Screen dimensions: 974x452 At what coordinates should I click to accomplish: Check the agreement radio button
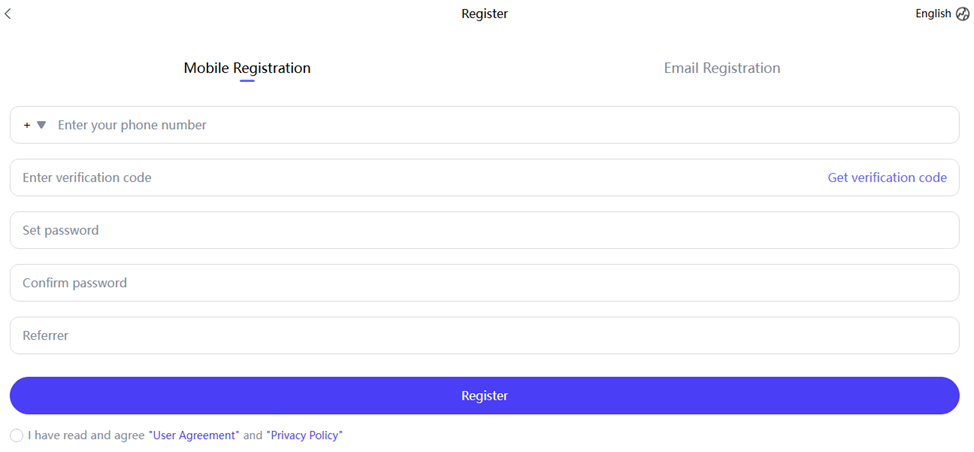tap(16, 436)
